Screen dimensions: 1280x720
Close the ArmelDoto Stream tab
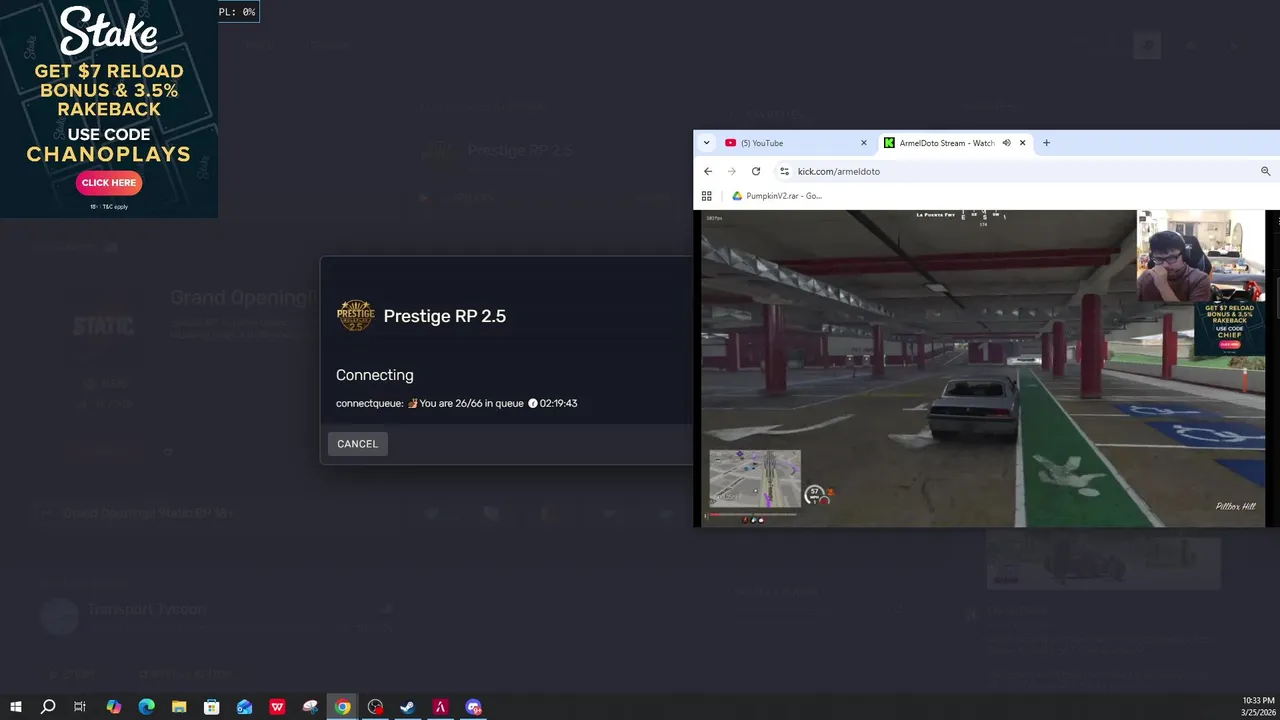tap(1022, 143)
